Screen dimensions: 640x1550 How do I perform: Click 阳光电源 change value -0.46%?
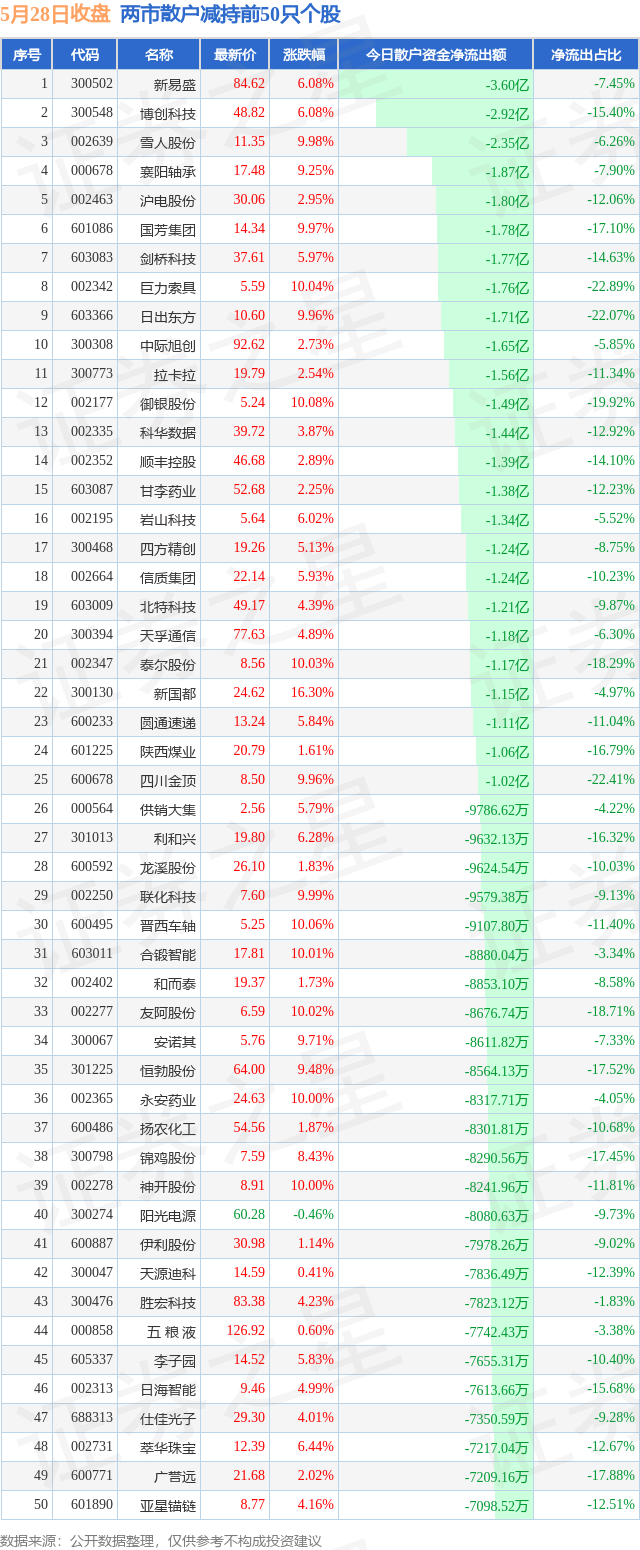[314, 1215]
